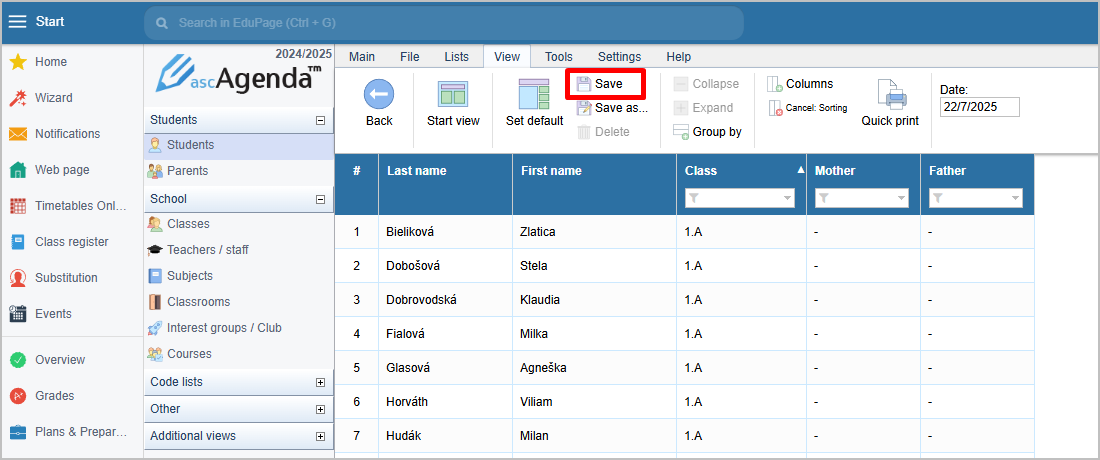Collapse the Students section

pos(321,121)
